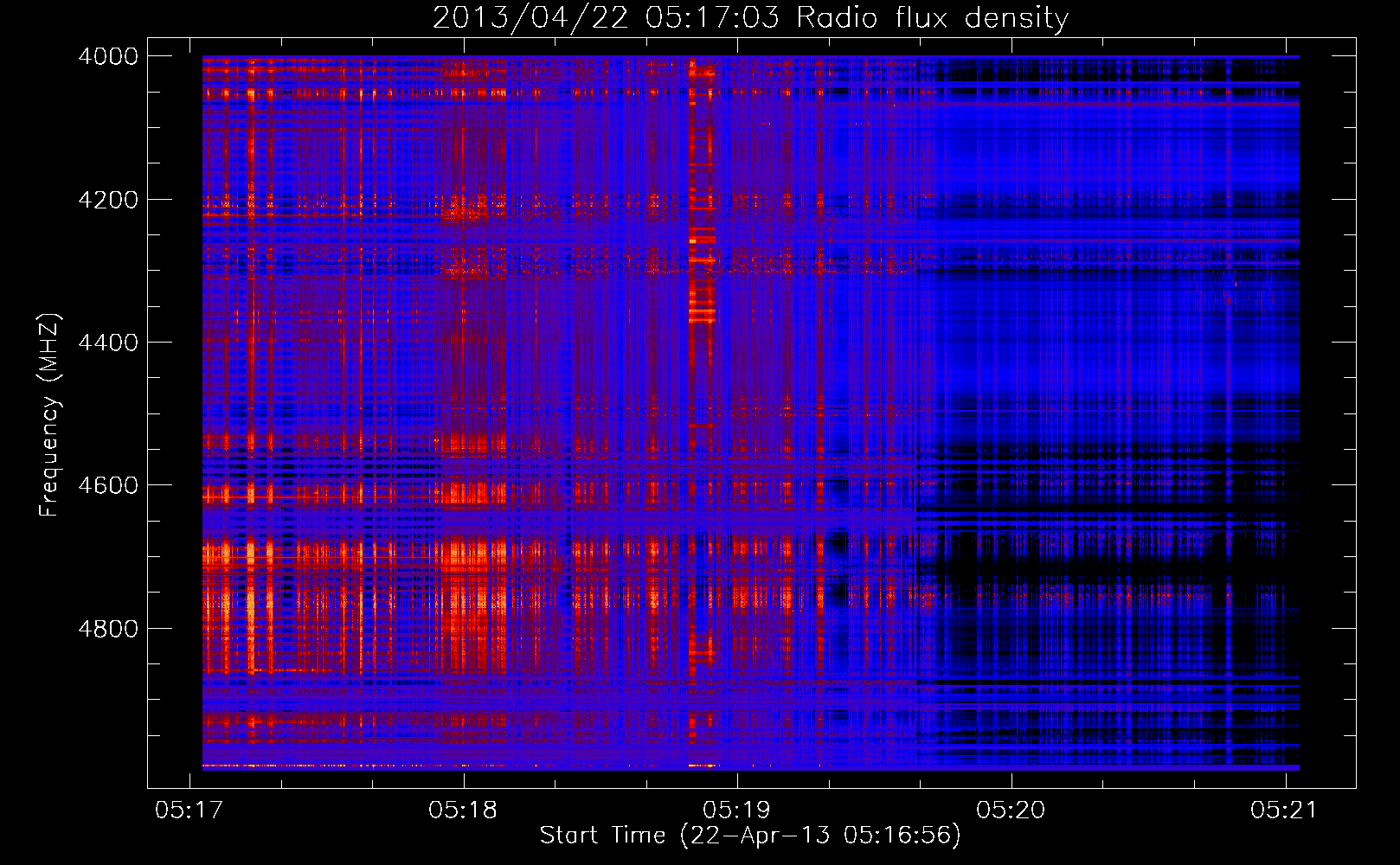
Task: Click the 'Frequency (MHz)' y-axis label
Action: pos(50,415)
